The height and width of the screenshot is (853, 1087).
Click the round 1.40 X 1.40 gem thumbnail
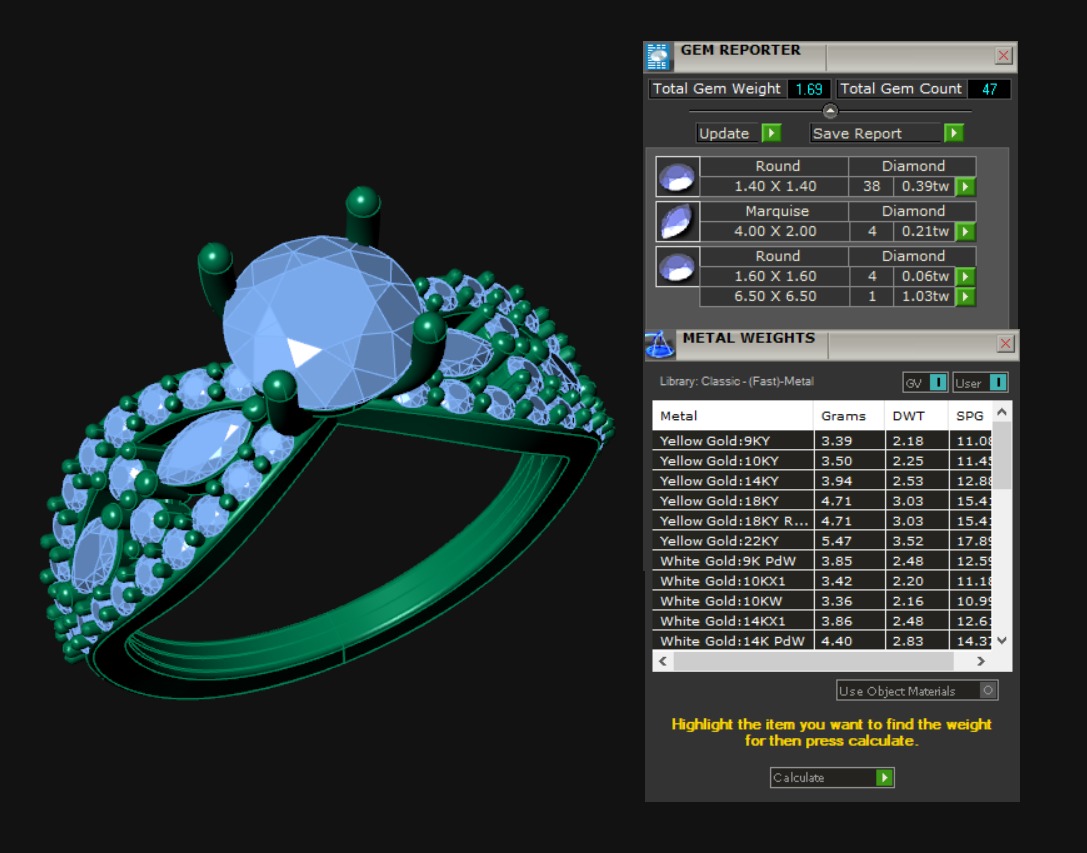click(x=677, y=177)
